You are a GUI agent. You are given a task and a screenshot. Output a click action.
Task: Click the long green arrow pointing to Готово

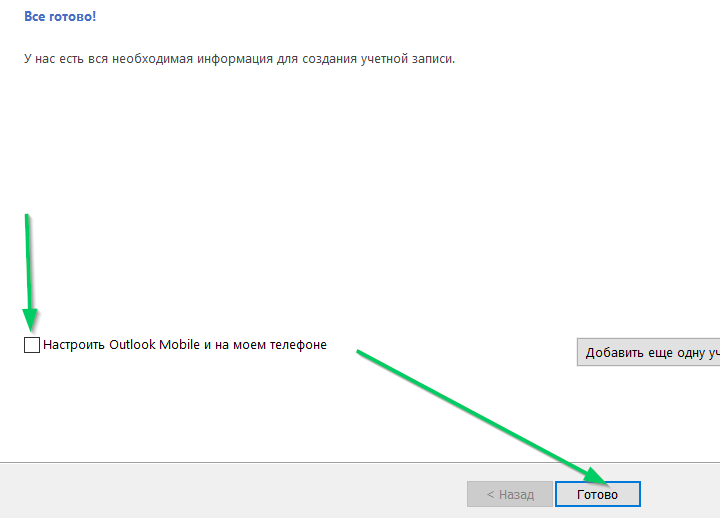click(x=480, y=412)
